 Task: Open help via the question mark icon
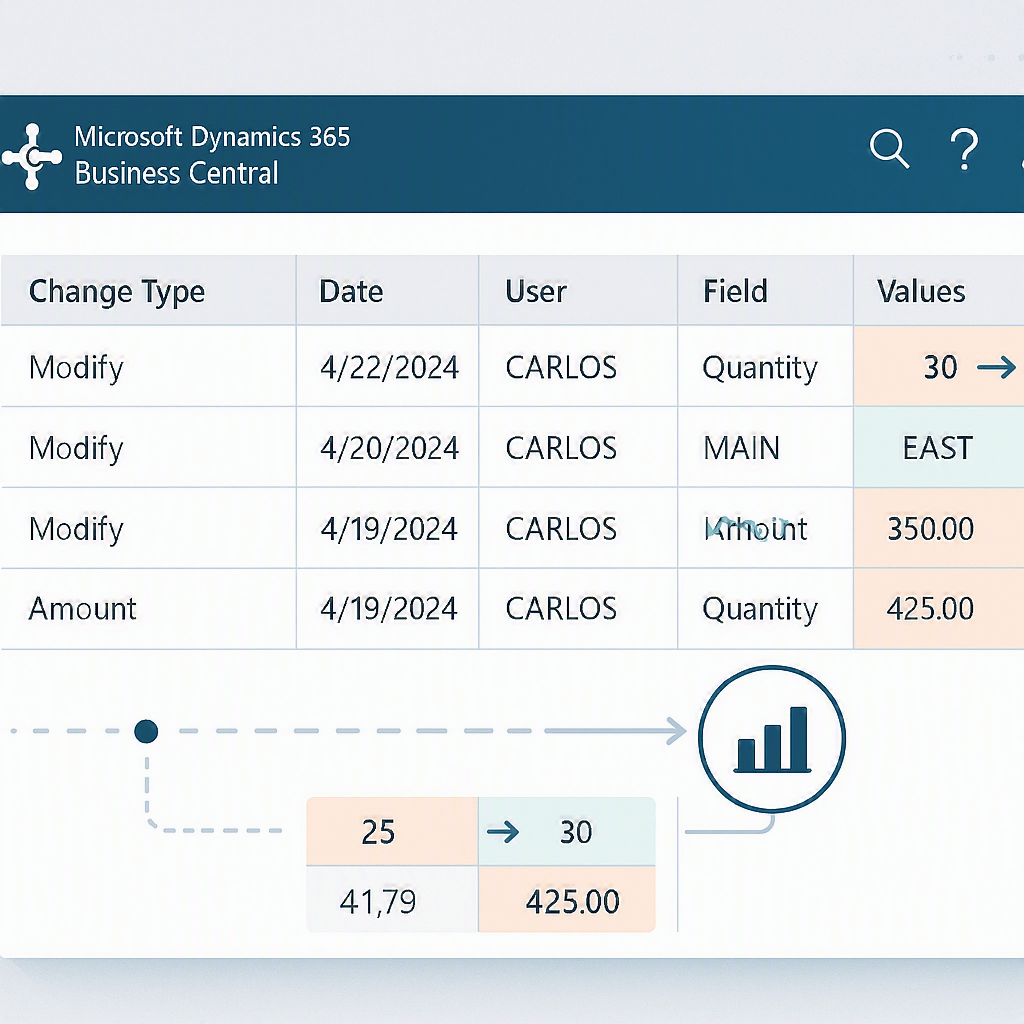(x=964, y=150)
